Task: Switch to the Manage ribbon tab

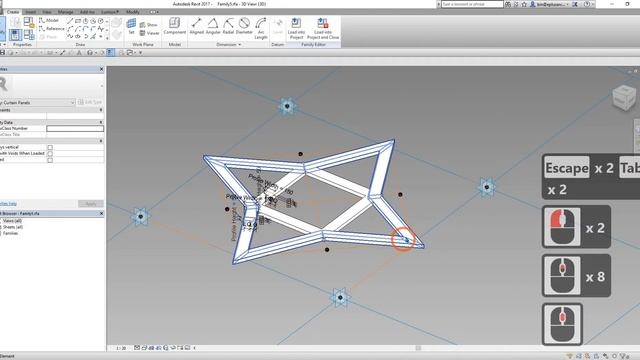Action: pyautogui.click(x=65, y=12)
